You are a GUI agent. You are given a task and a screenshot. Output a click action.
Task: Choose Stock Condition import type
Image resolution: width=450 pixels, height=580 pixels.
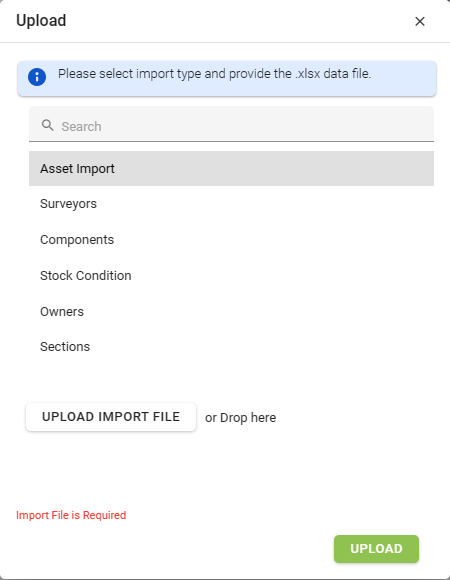pyautogui.click(x=231, y=276)
